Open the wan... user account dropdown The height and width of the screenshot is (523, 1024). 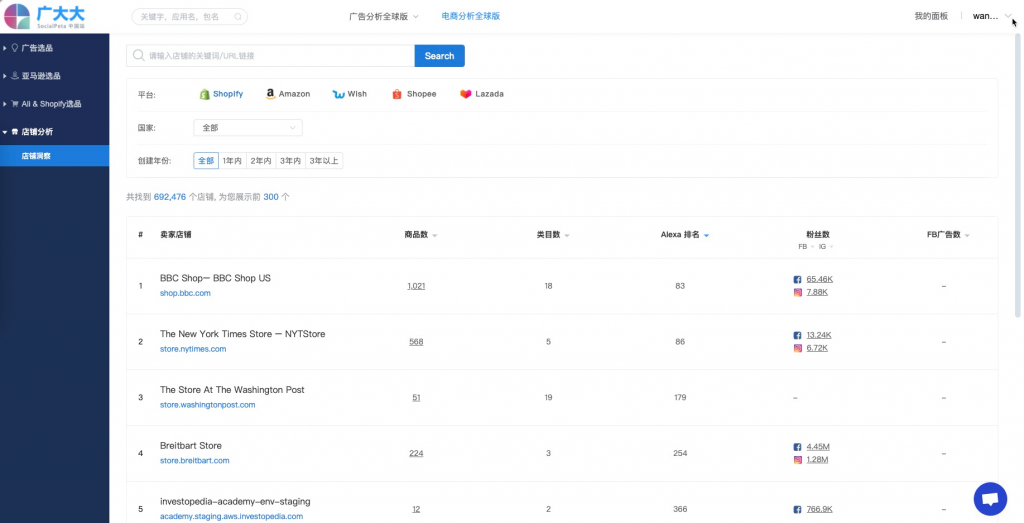[x=991, y=16]
